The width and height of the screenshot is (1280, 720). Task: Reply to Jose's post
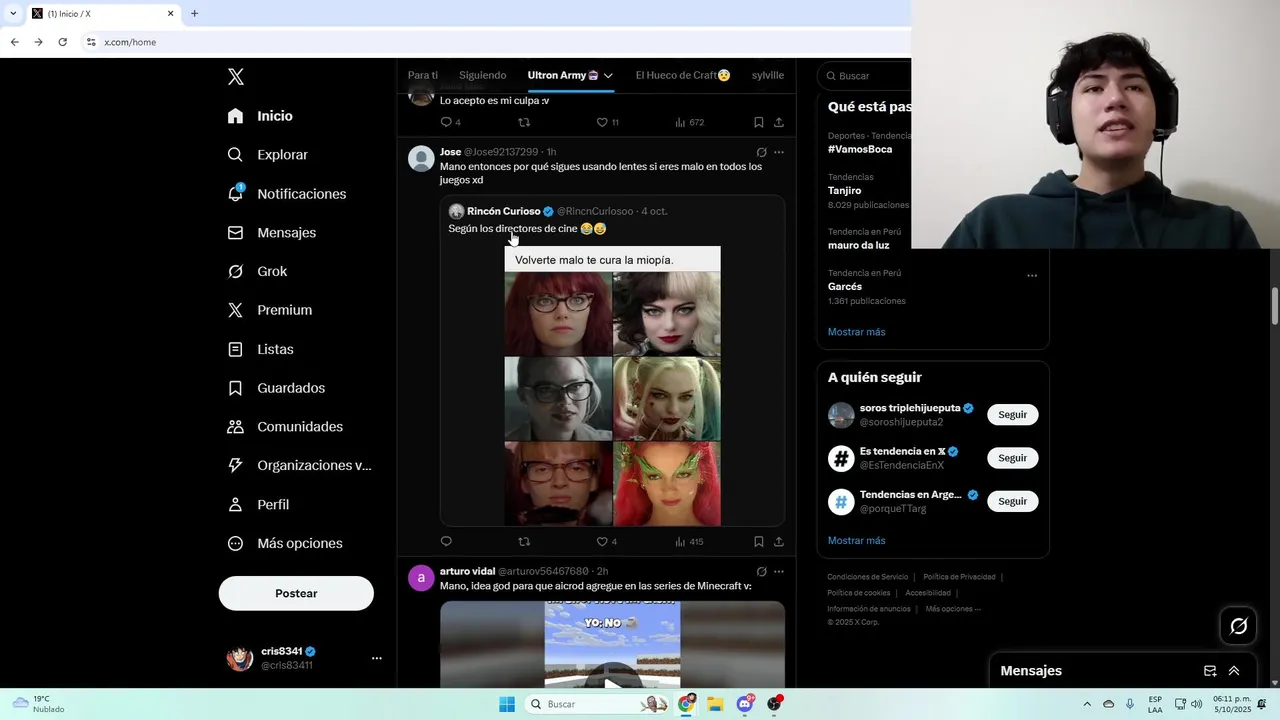446,541
